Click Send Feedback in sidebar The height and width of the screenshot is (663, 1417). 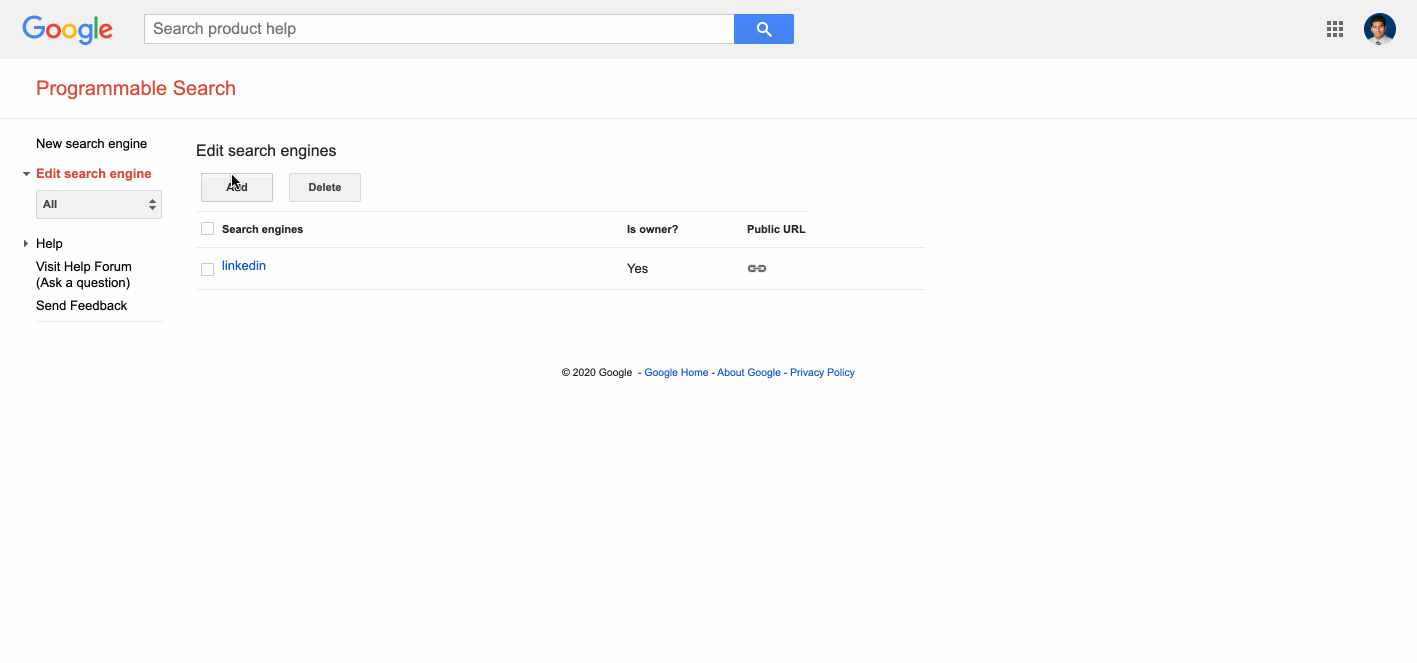point(81,306)
